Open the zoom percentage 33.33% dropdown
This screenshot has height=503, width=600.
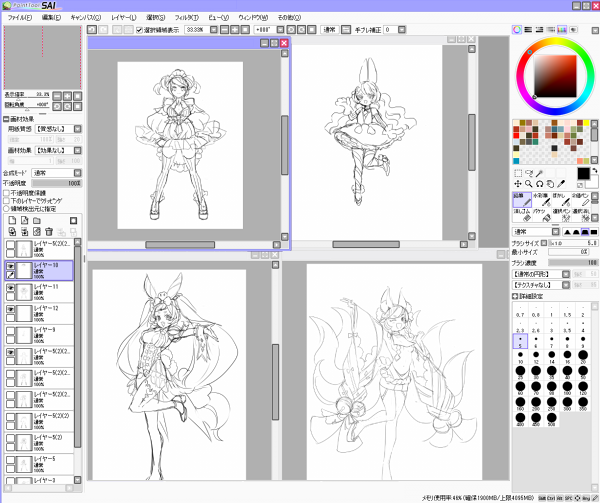pyautogui.click(x=214, y=29)
